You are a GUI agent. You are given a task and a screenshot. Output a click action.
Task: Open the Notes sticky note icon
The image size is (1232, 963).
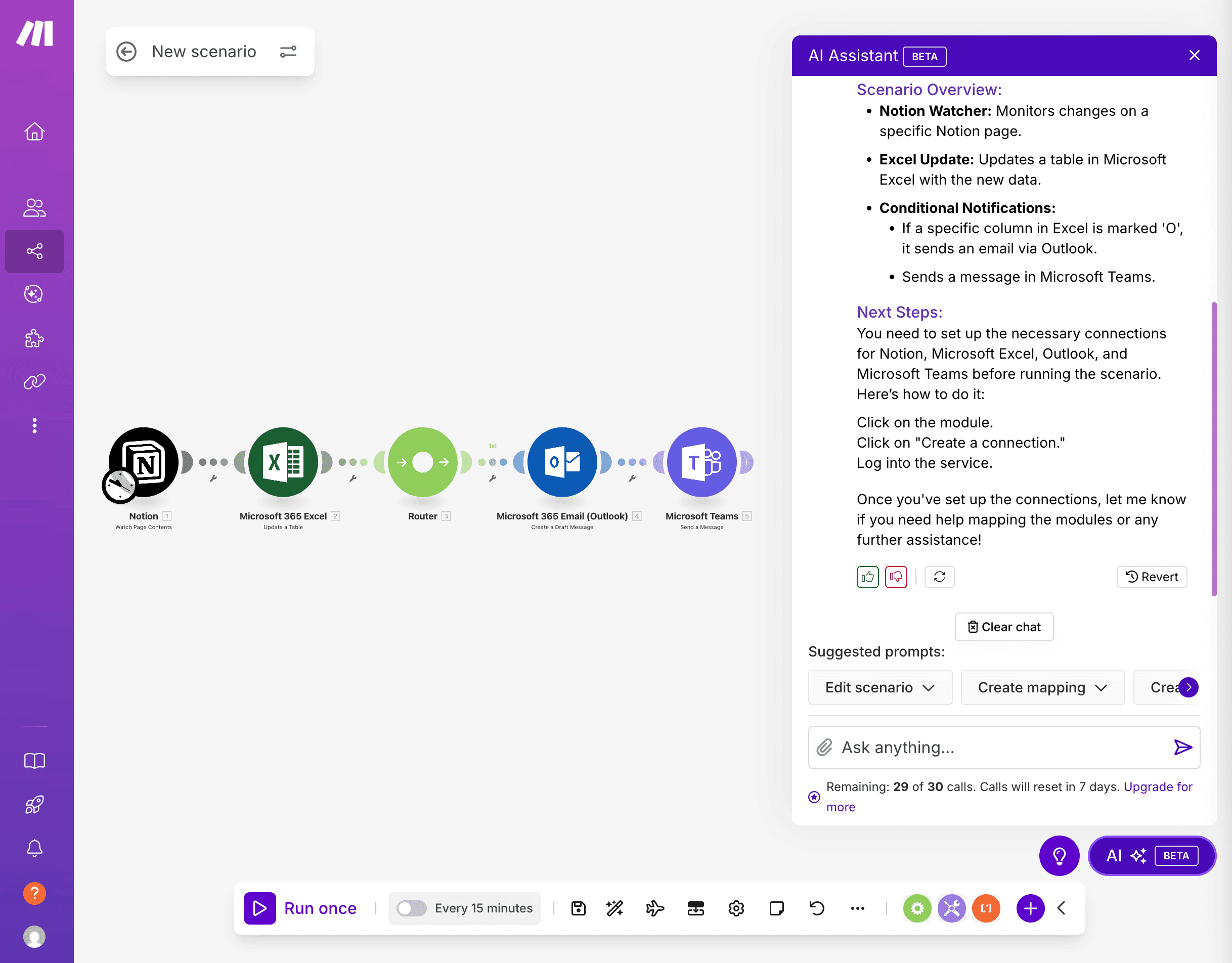click(x=777, y=908)
